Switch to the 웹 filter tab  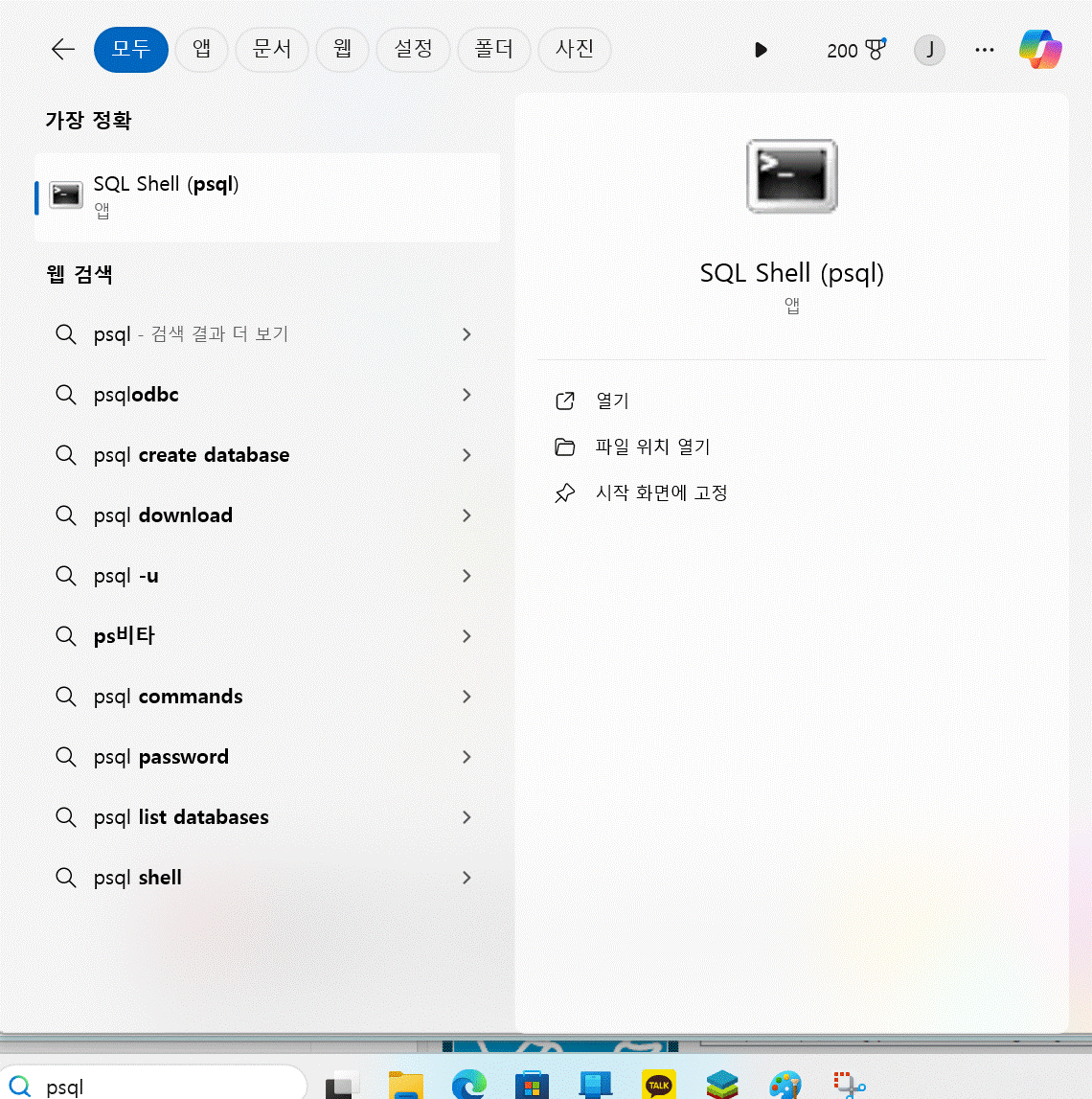342,49
